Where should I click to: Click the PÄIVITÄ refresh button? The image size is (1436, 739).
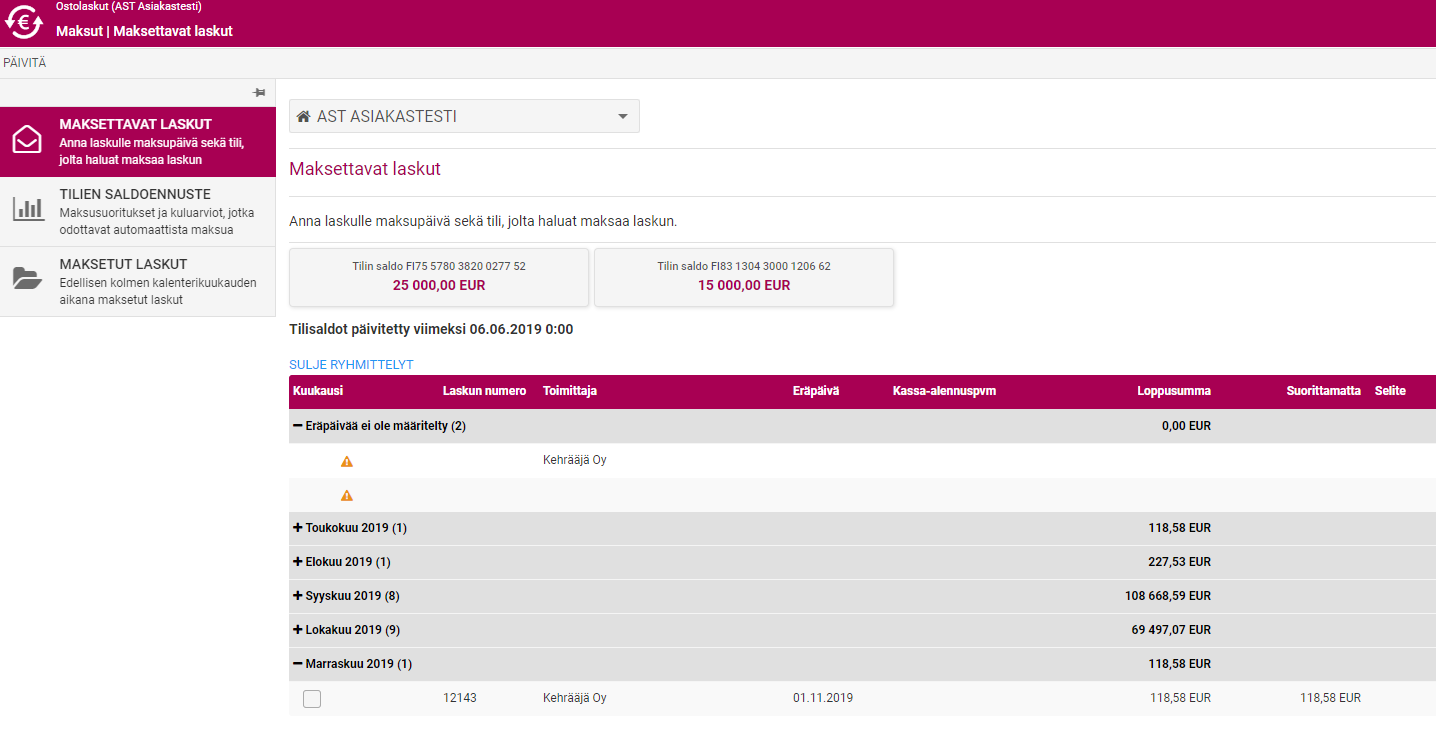(25, 63)
